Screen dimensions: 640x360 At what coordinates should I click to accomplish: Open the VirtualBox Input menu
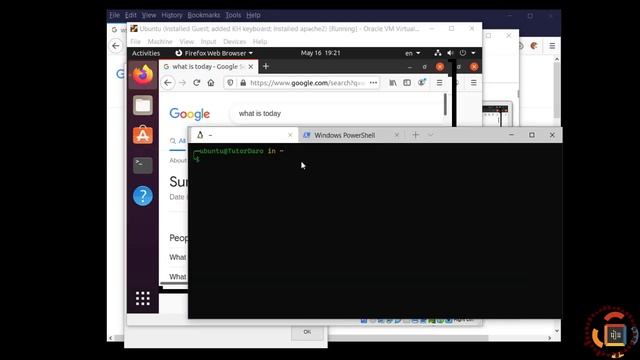pos(208,42)
